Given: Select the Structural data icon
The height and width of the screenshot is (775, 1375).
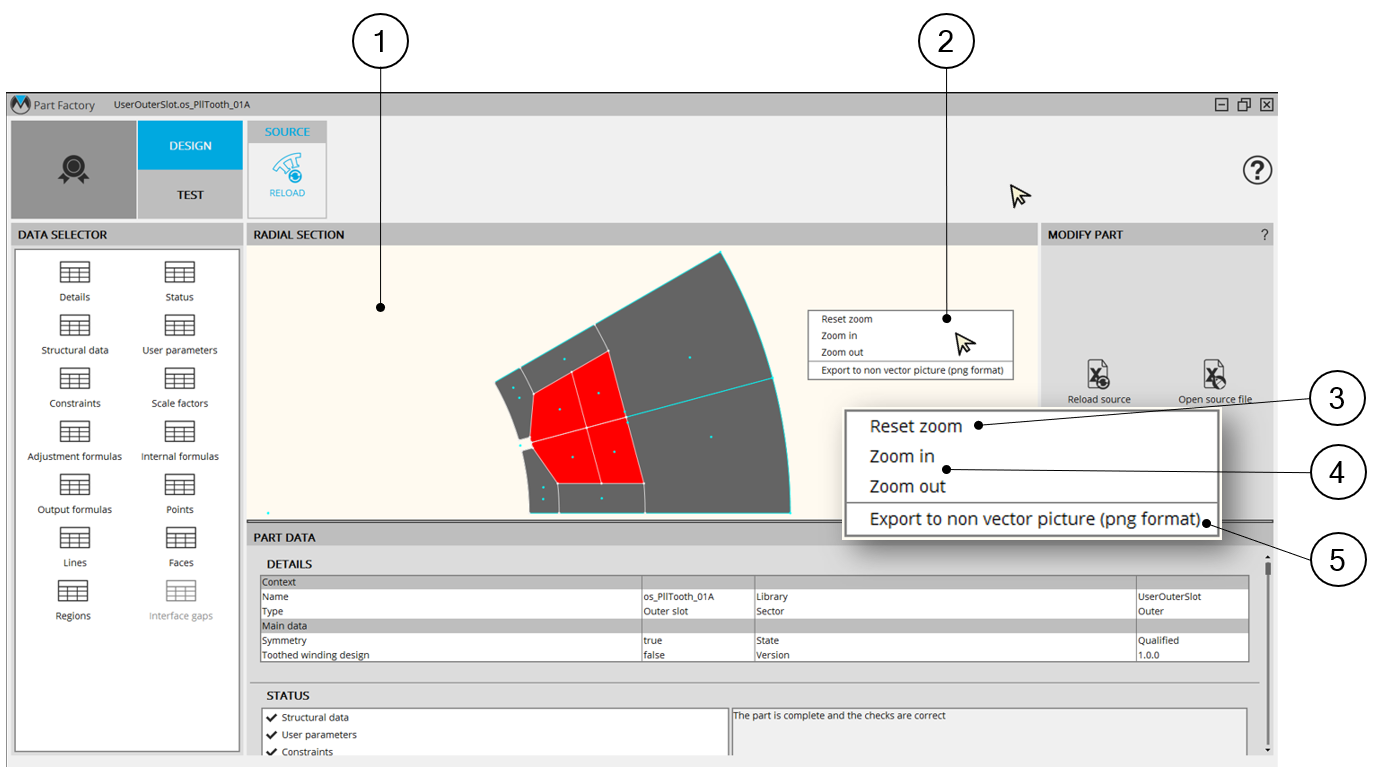Looking at the screenshot, I should point(75,326).
